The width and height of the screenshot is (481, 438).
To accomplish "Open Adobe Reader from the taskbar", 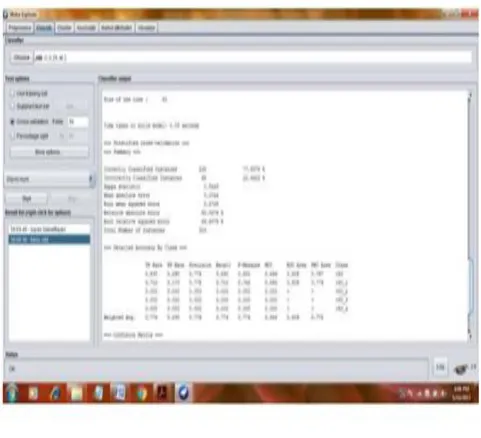I will click(163, 393).
